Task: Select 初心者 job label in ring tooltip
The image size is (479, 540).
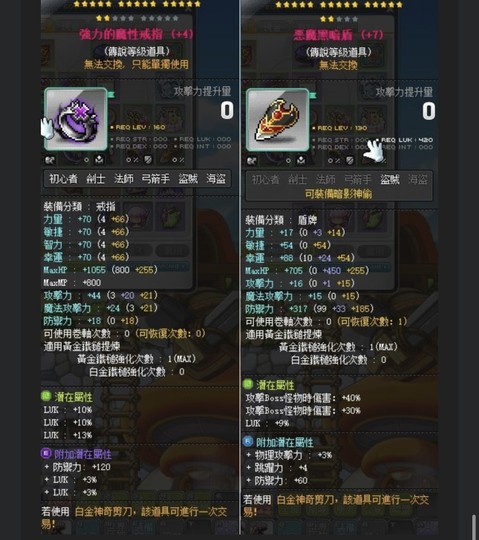Action: coord(63,179)
